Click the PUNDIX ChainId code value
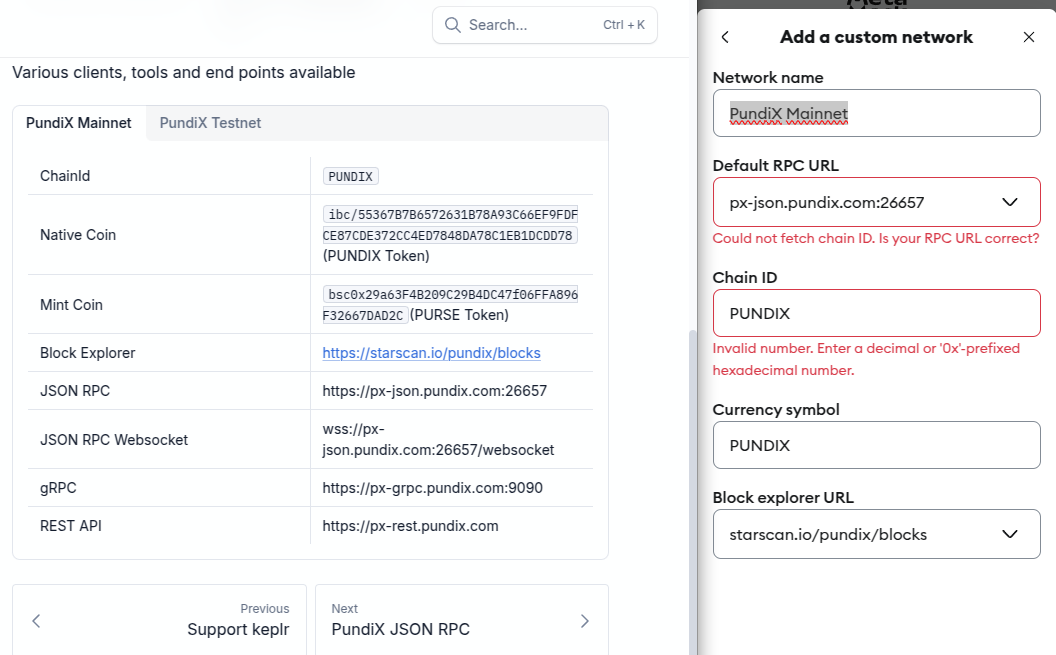Screen dimensions: 1056x655 tap(350, 176)
